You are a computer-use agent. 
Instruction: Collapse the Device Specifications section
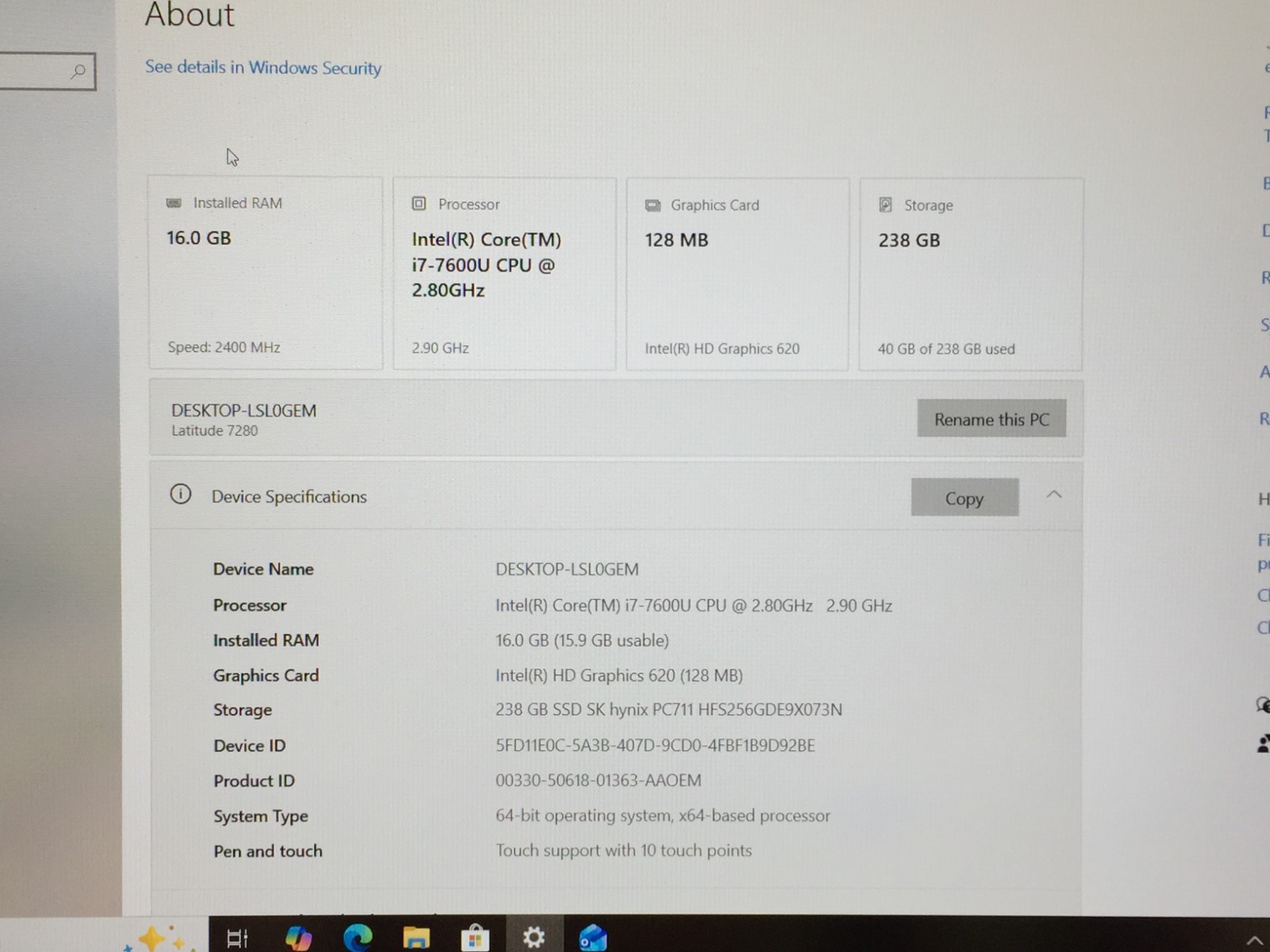1054,494
